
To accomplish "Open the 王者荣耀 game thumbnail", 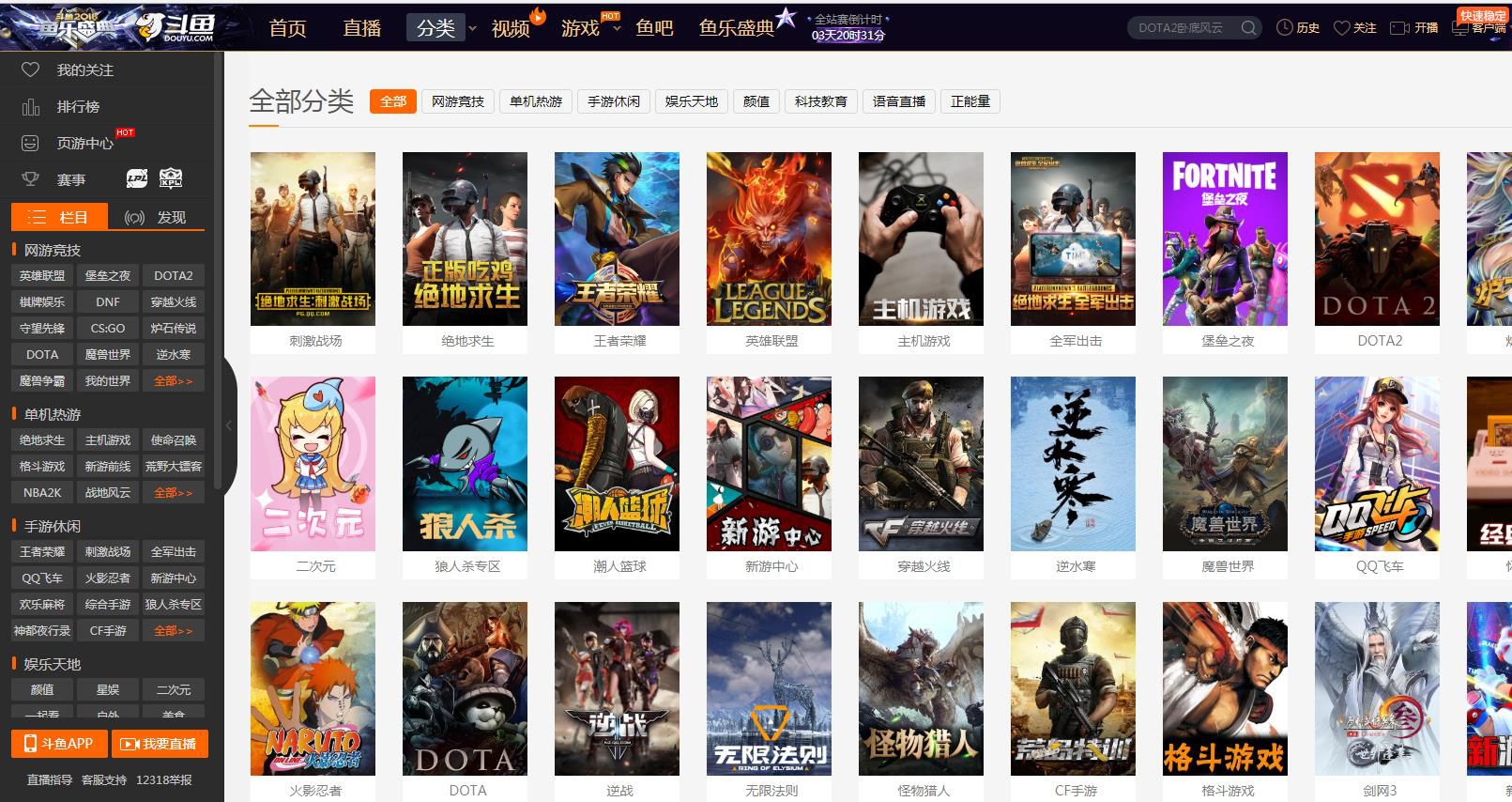I will click(x=617, y=239).
